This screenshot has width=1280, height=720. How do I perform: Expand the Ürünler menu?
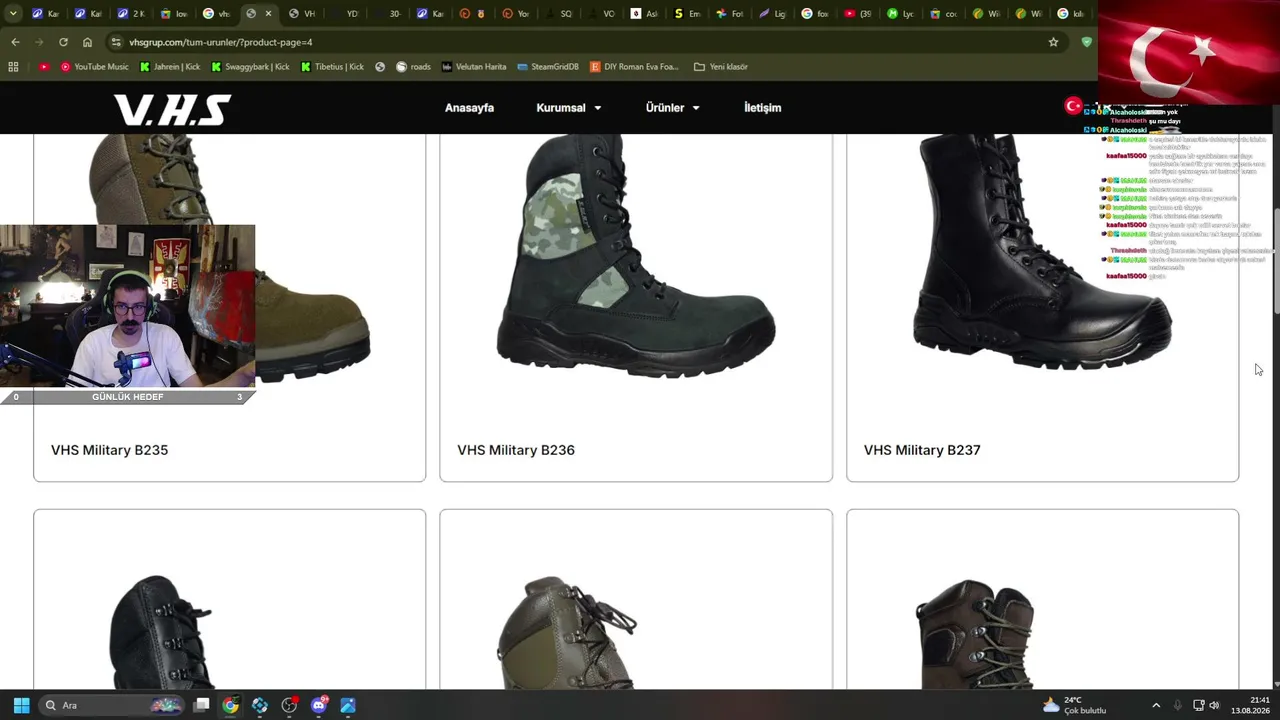click(x=672, y=108)
